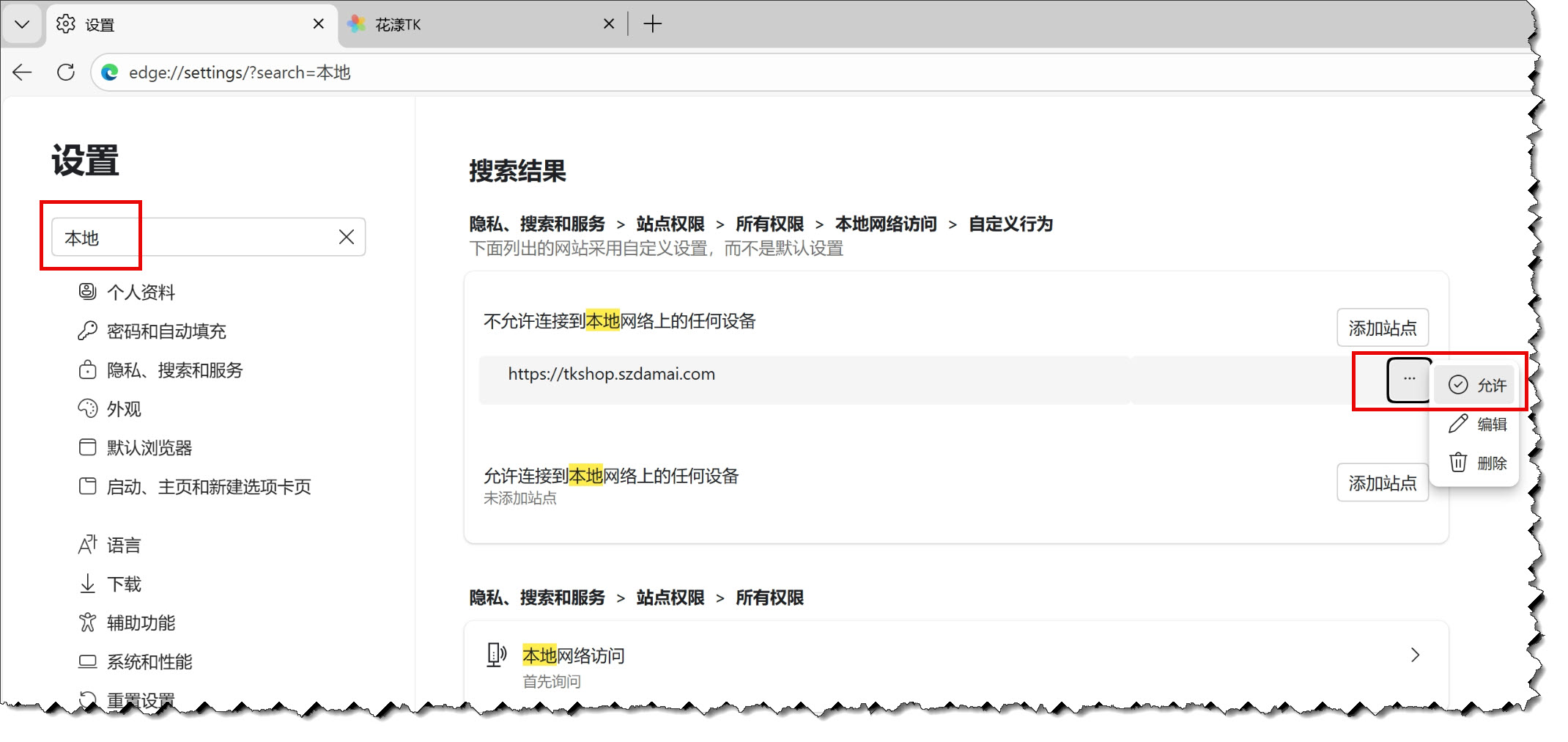Image resolution: width=1568 pixels, height=742 pixels.
Task: Choose 编辑 from the context menu
Action: tap(1476, 424)
